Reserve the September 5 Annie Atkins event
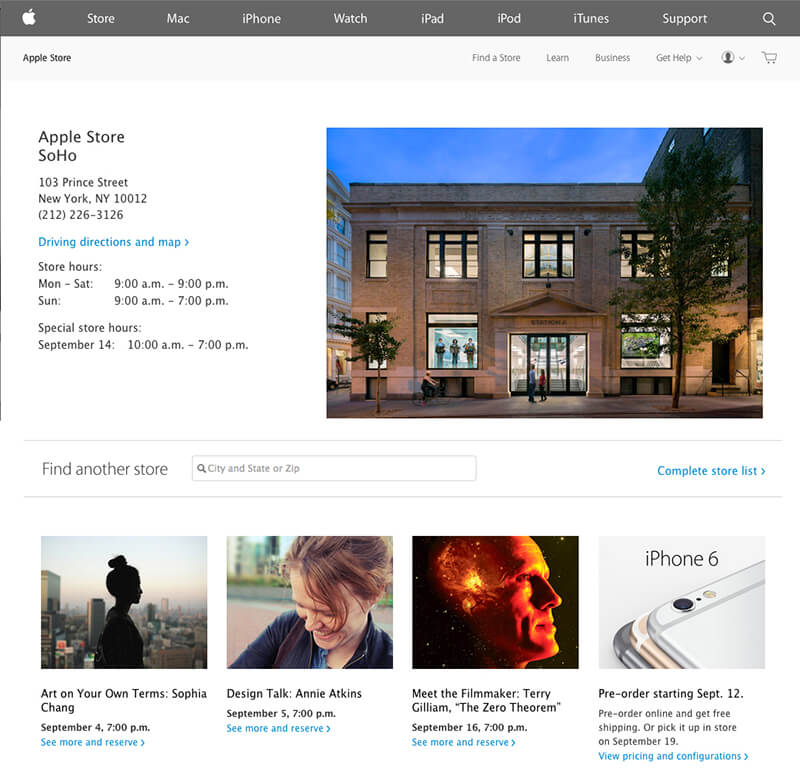The image size is (800, 778). tap(279, 728)
